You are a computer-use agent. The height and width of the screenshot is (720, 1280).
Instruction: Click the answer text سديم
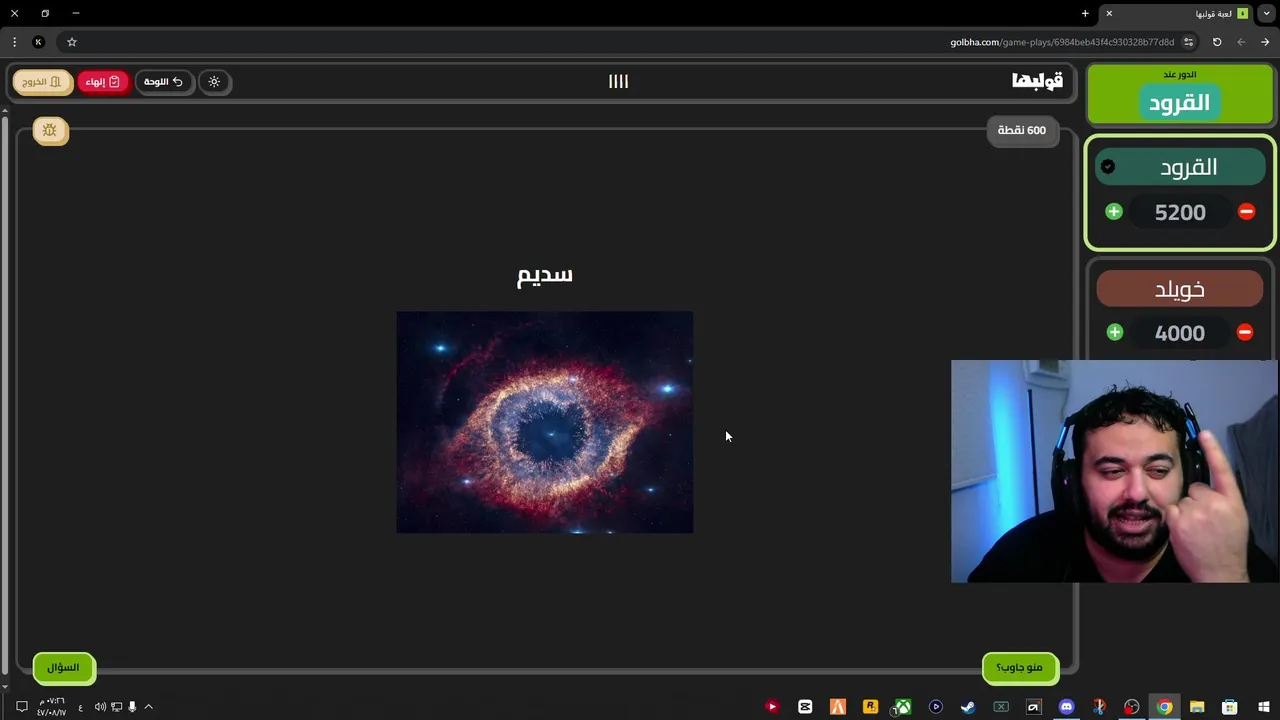(x=545, y=275)
